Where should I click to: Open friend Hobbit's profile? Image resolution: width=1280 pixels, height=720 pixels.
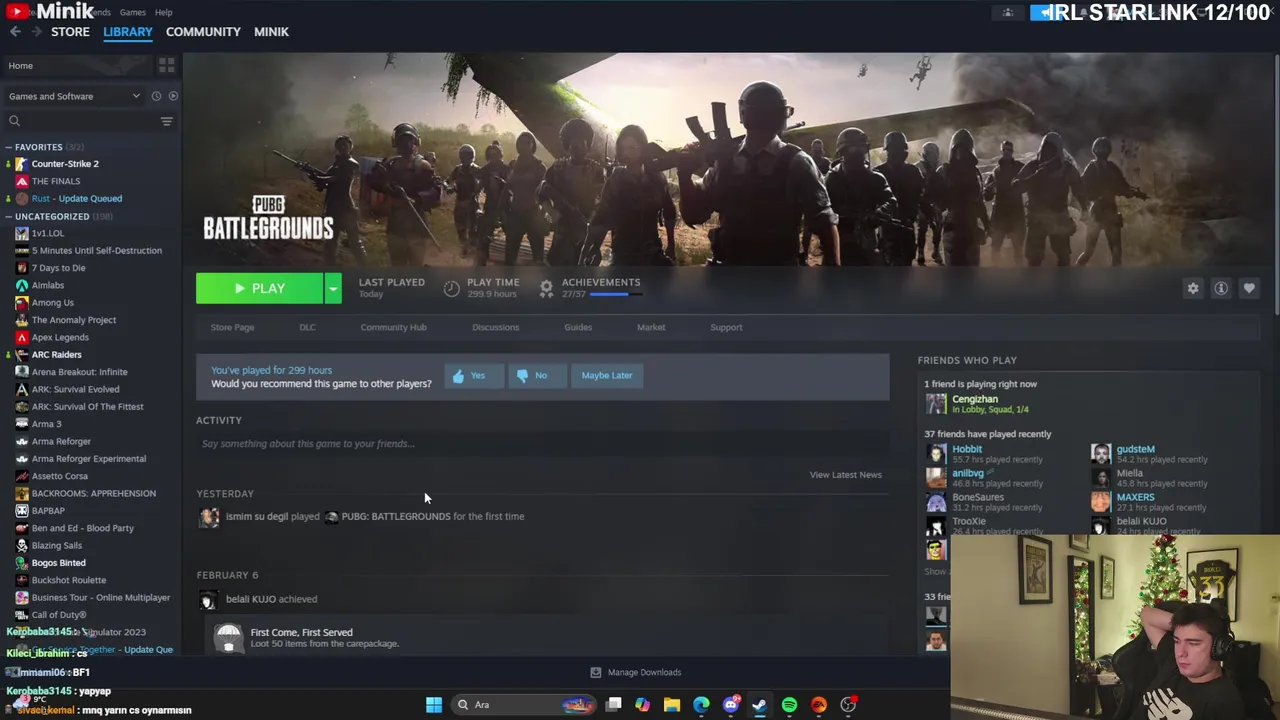pos(966,449)
